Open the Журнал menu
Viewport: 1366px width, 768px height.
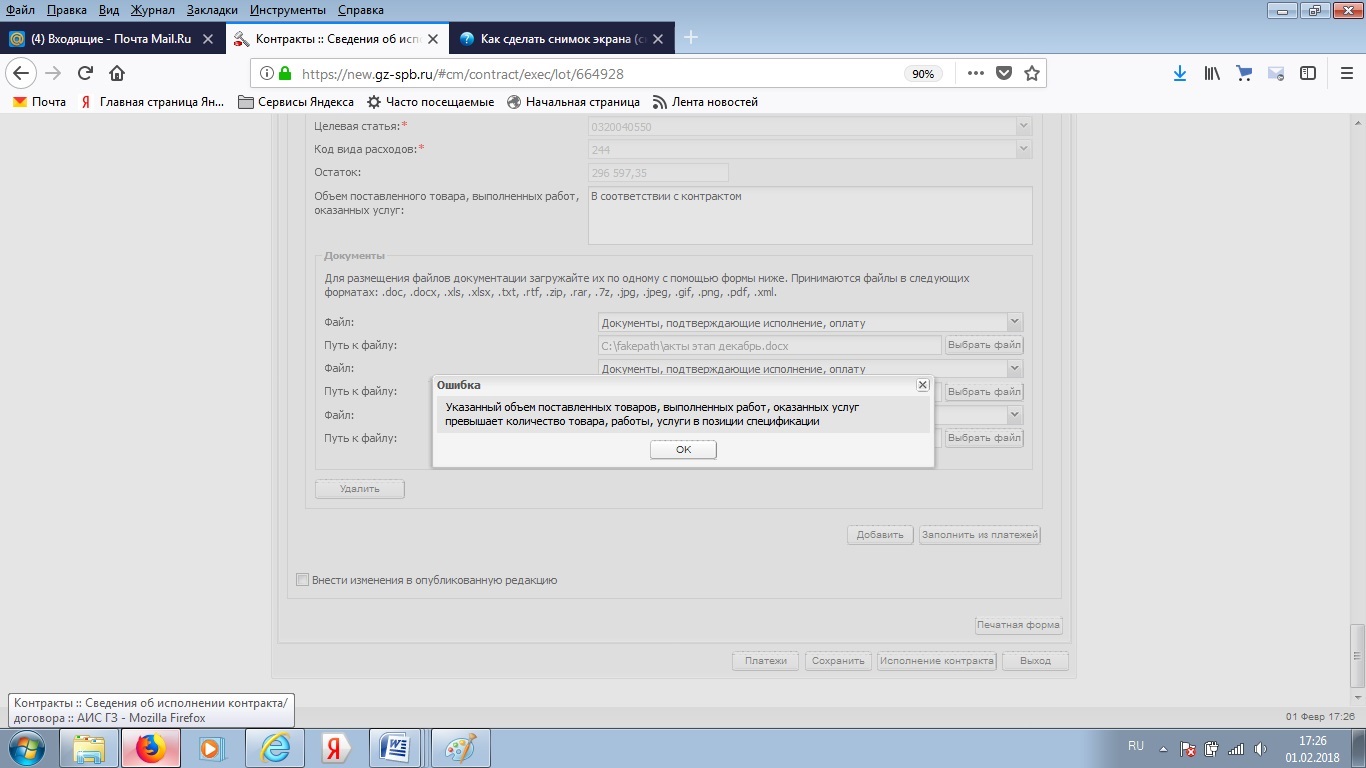152,10
